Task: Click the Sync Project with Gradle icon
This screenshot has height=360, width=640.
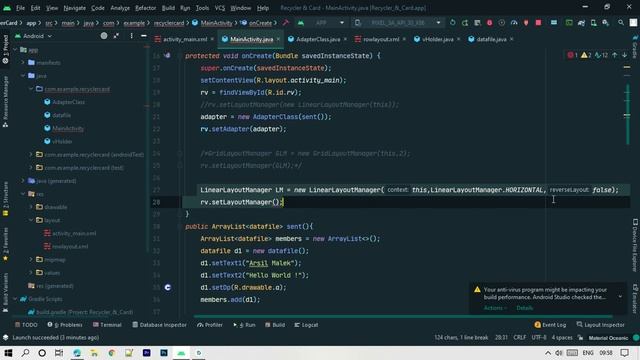Action: coord(581,23)
